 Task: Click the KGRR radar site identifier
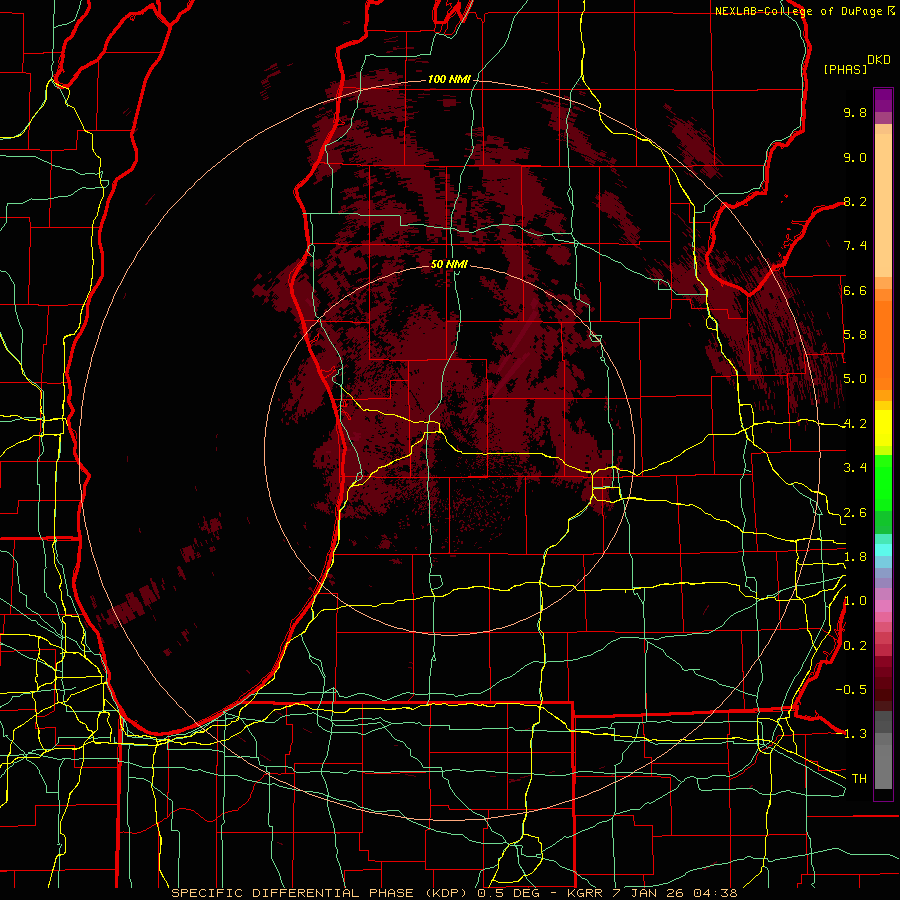(583, 893)
